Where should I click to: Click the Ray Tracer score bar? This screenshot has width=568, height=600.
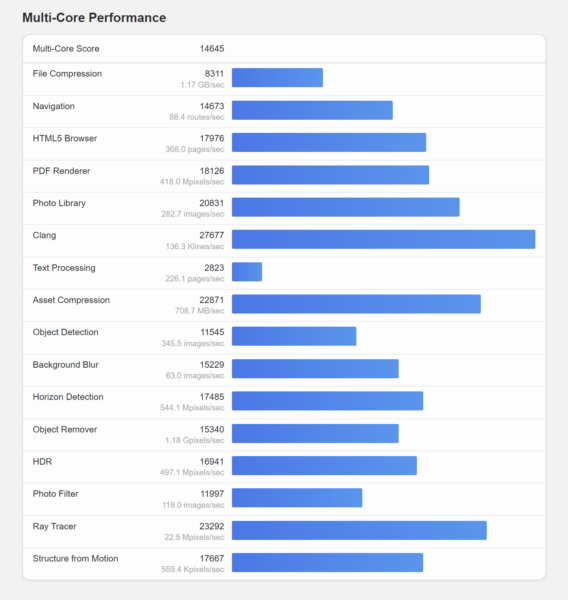coord(359,530)
